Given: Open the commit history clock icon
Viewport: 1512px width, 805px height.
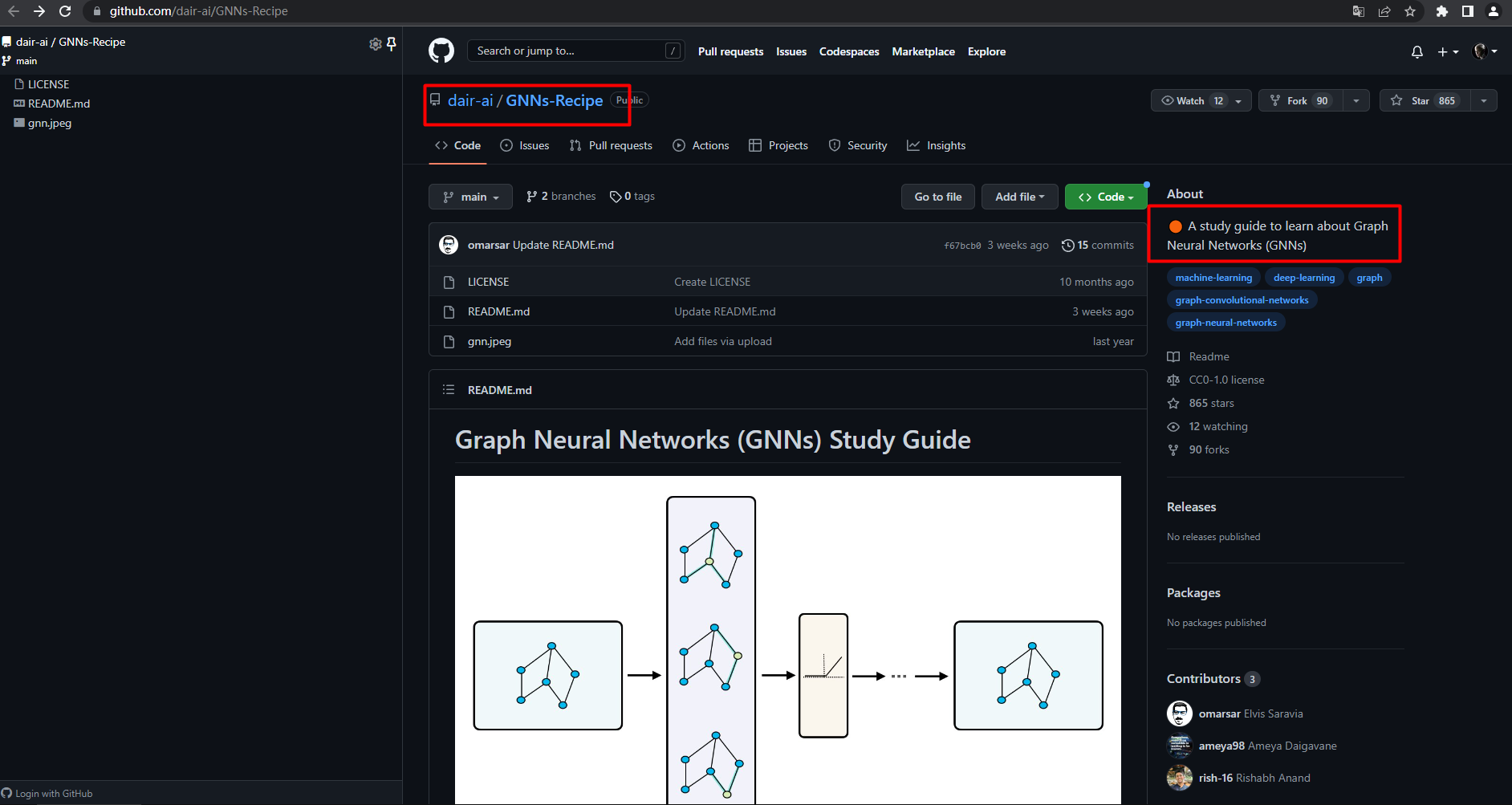Looking at the screenshot, I should pos(1067,246).
